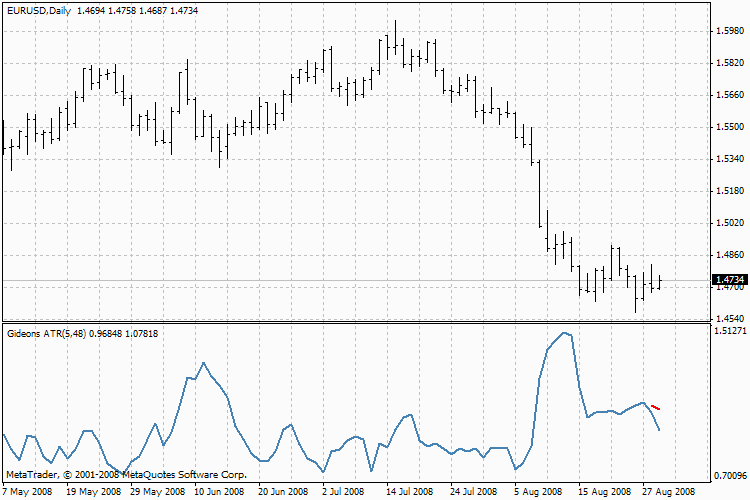750x500 pixels.
Task: Click the 27 Aug 2008 date label
Action: click(665, 492)
